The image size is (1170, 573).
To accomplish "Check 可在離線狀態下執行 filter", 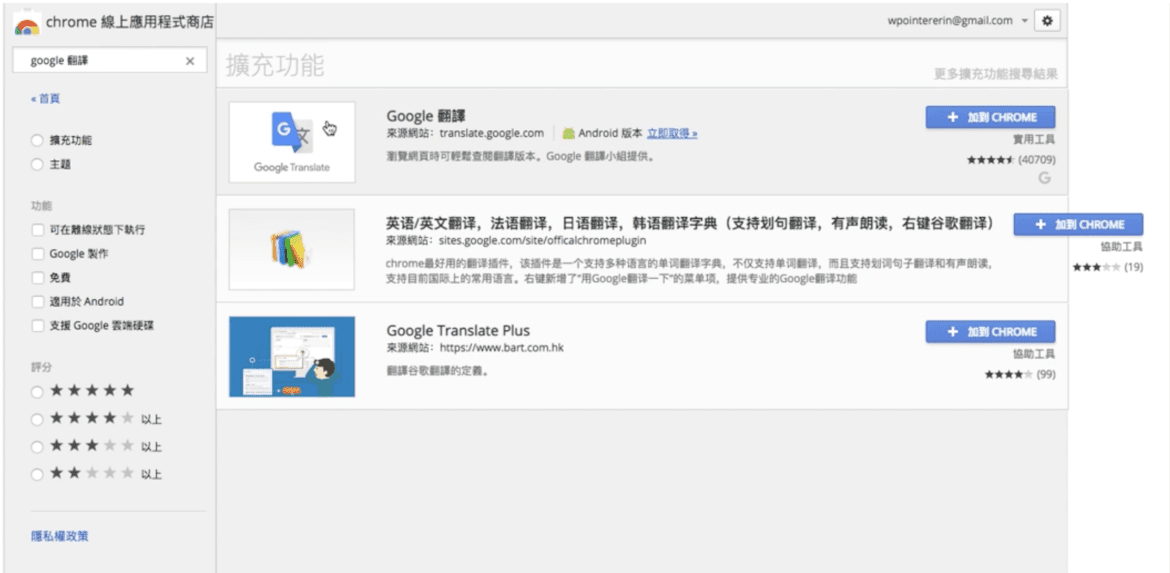I will coord(37,230).
